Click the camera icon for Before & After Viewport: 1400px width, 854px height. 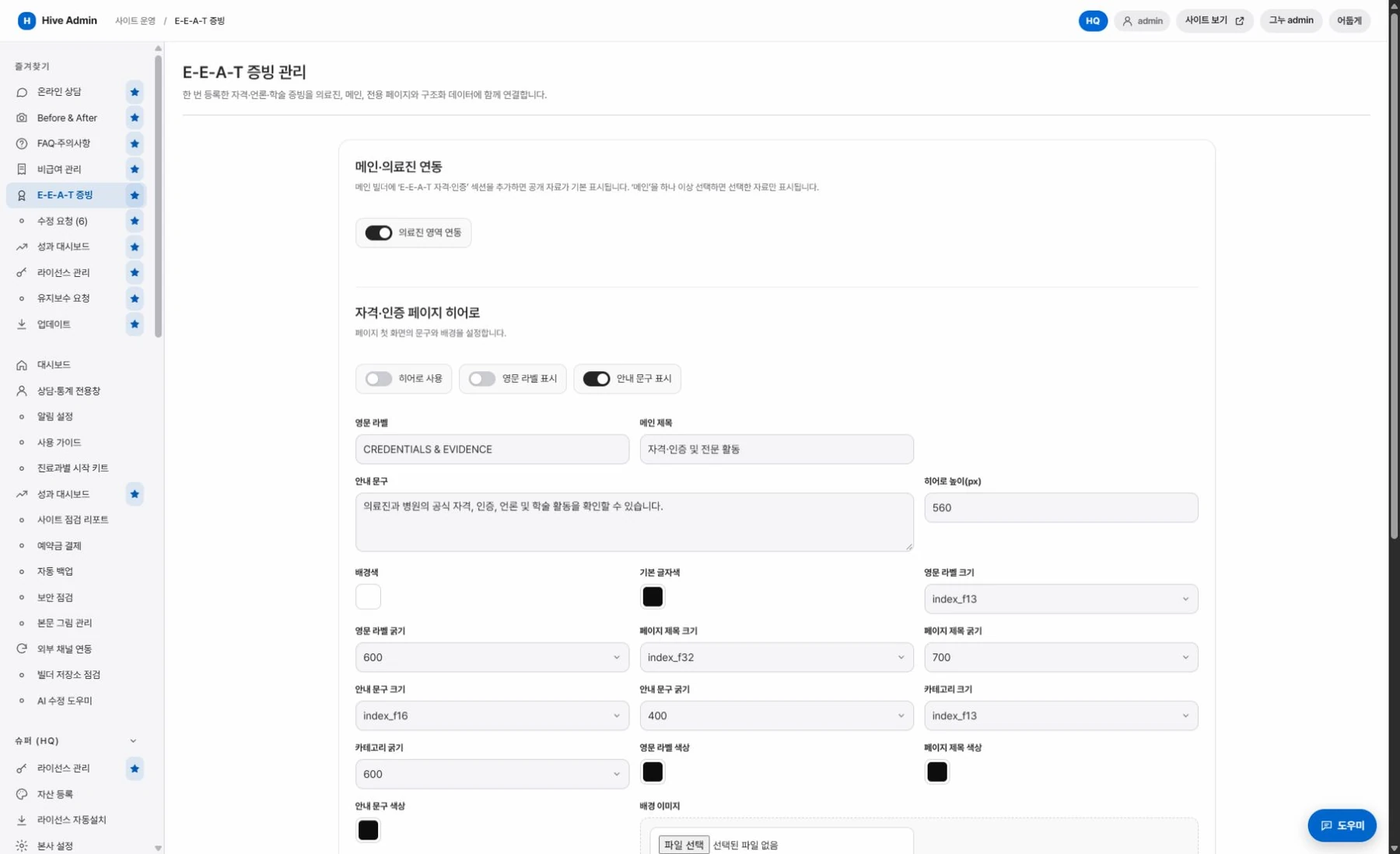(22, 117)
